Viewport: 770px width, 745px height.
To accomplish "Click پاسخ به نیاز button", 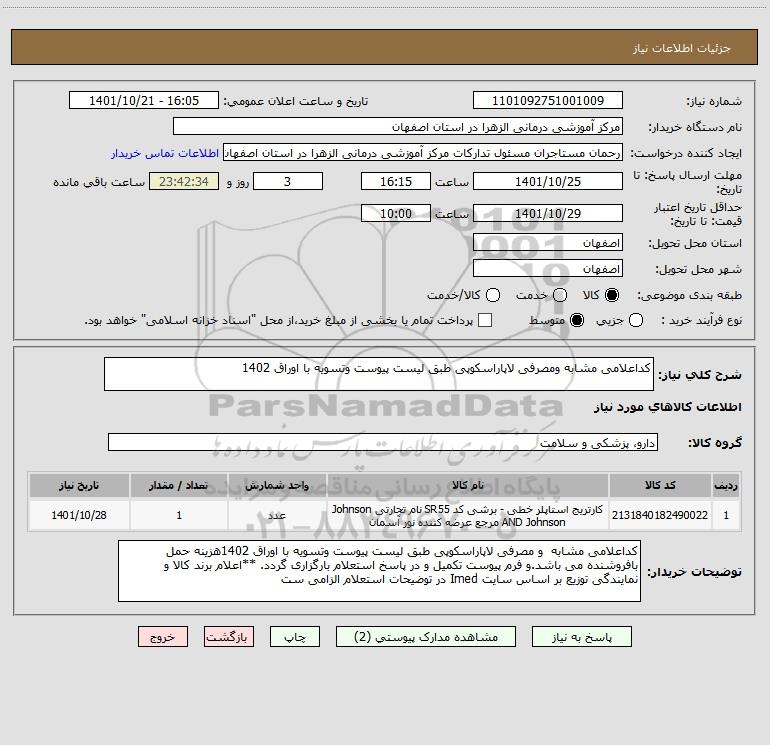I will click(581, 637).
